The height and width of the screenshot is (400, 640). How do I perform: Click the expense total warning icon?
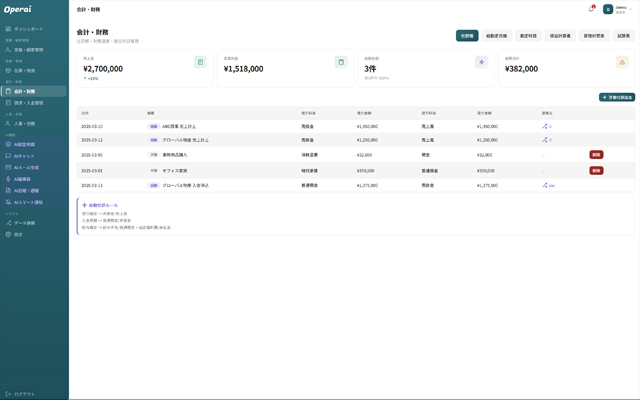tap(622, 62)
